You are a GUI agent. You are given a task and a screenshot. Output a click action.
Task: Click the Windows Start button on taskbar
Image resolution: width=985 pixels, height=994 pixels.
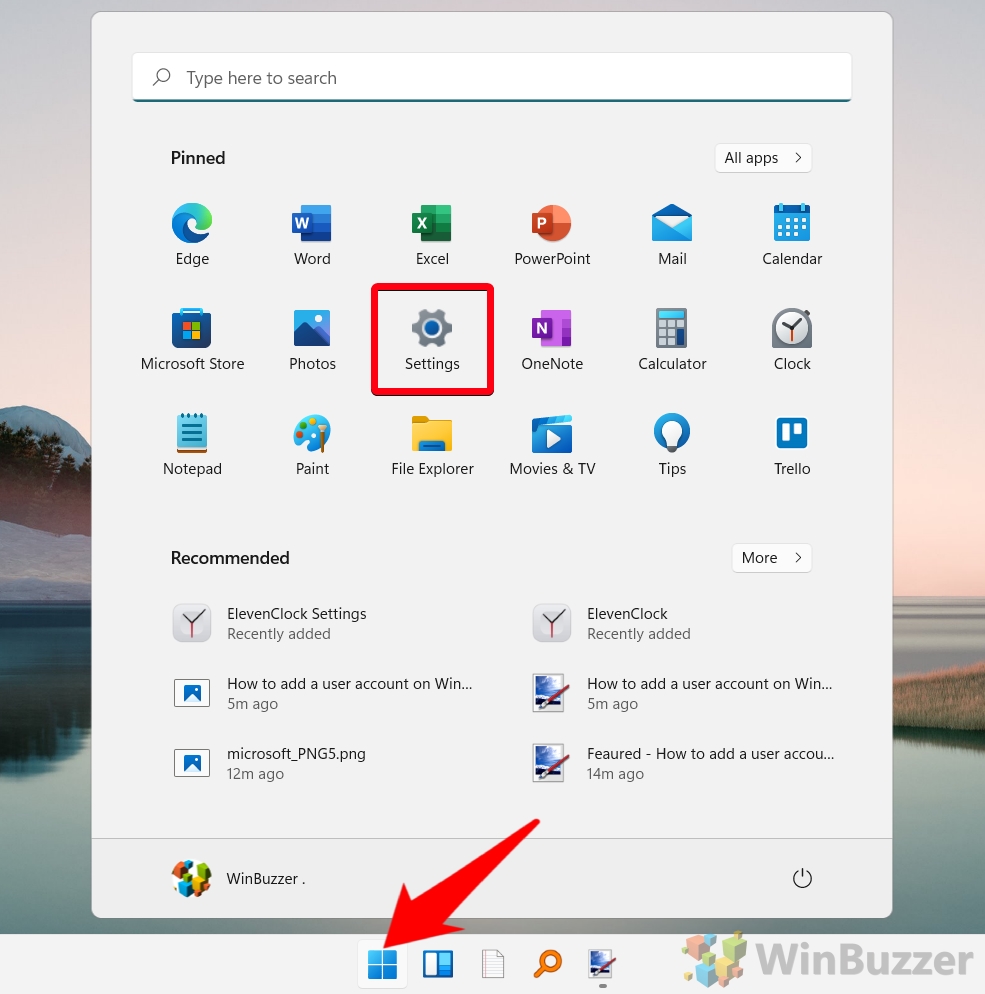click(x=382, y=964)
